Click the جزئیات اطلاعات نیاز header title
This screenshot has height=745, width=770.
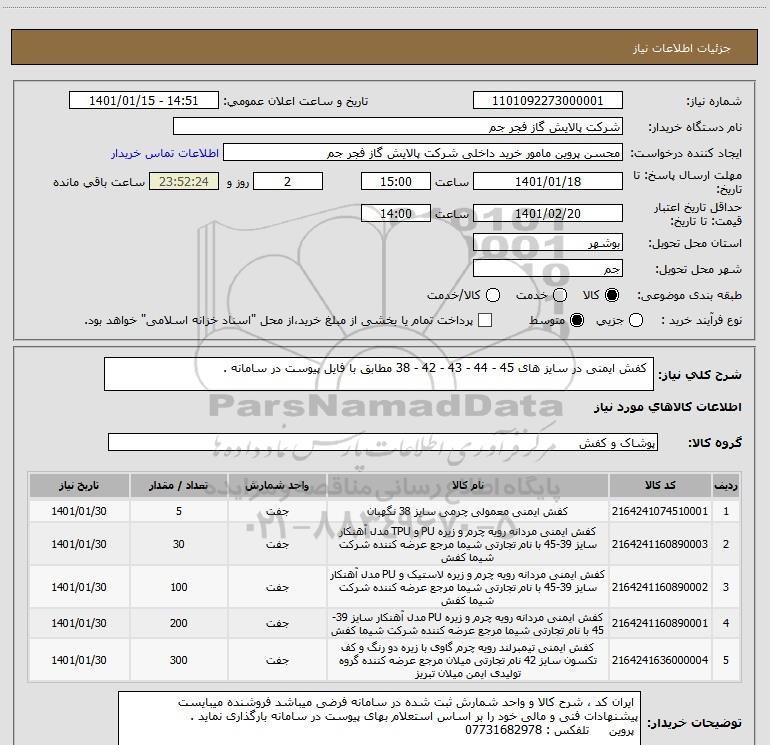pos(682,48)
